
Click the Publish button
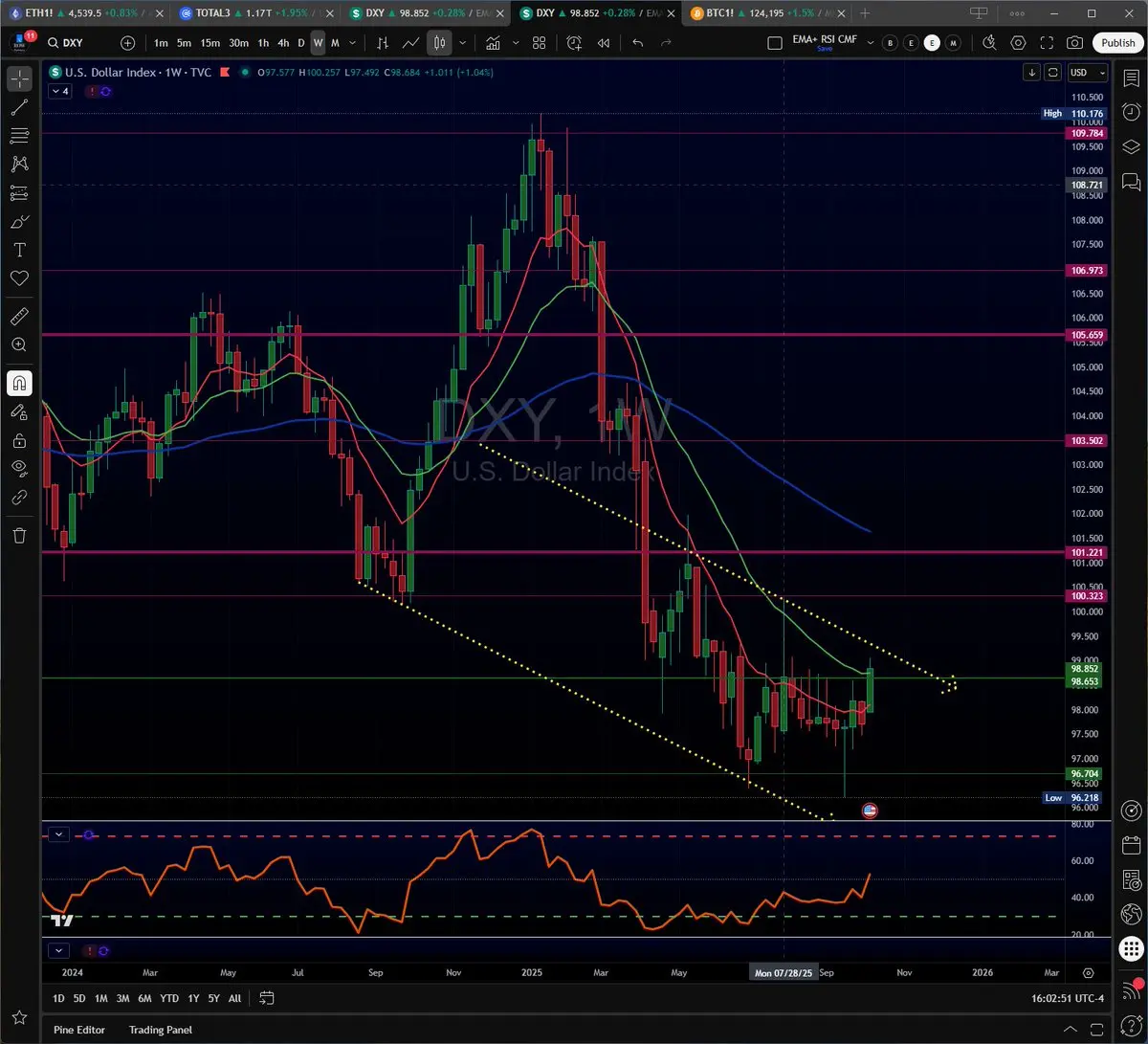pos(1117,43)
